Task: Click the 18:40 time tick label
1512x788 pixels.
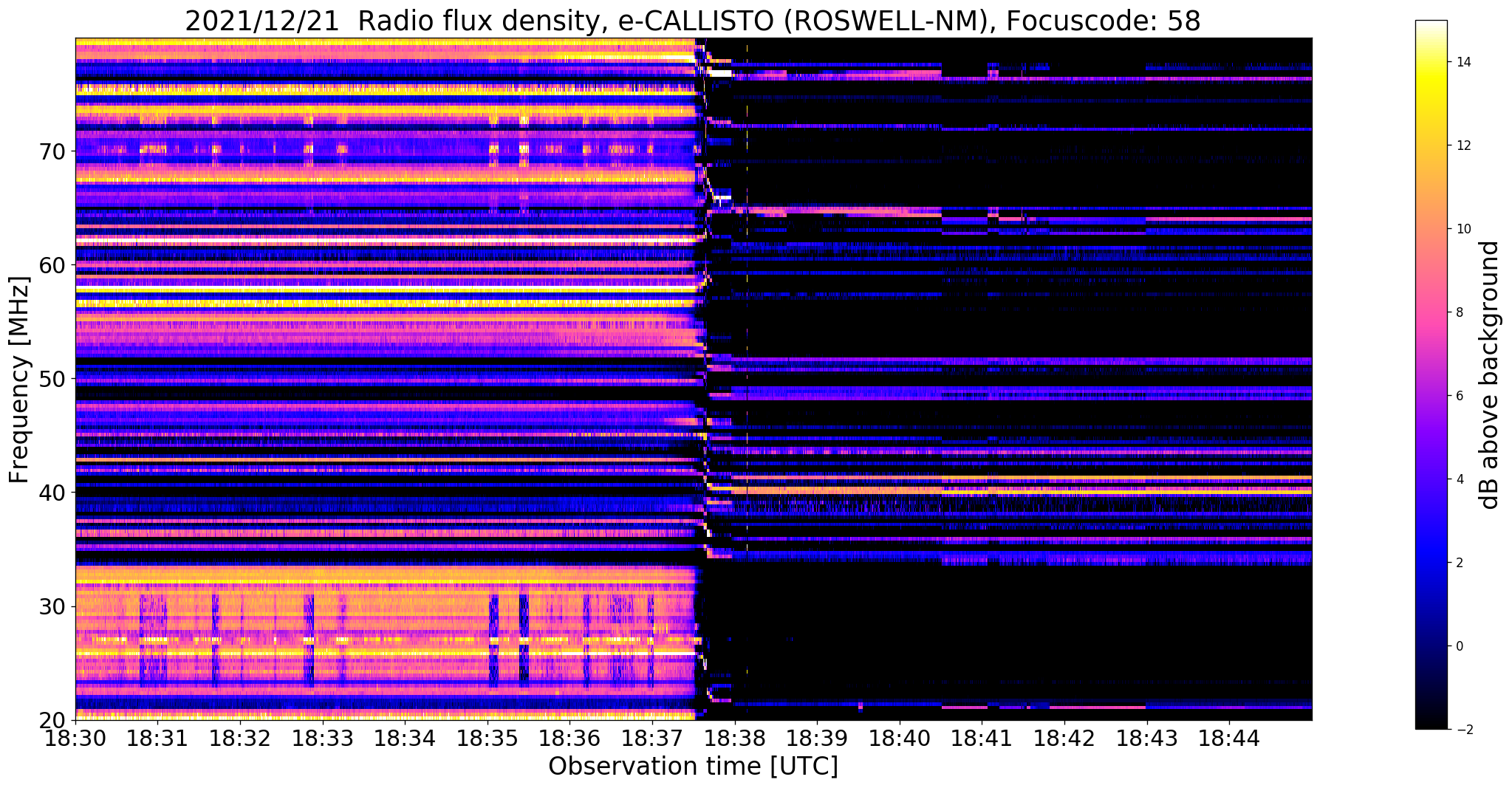Action: (x=900, y=739)
